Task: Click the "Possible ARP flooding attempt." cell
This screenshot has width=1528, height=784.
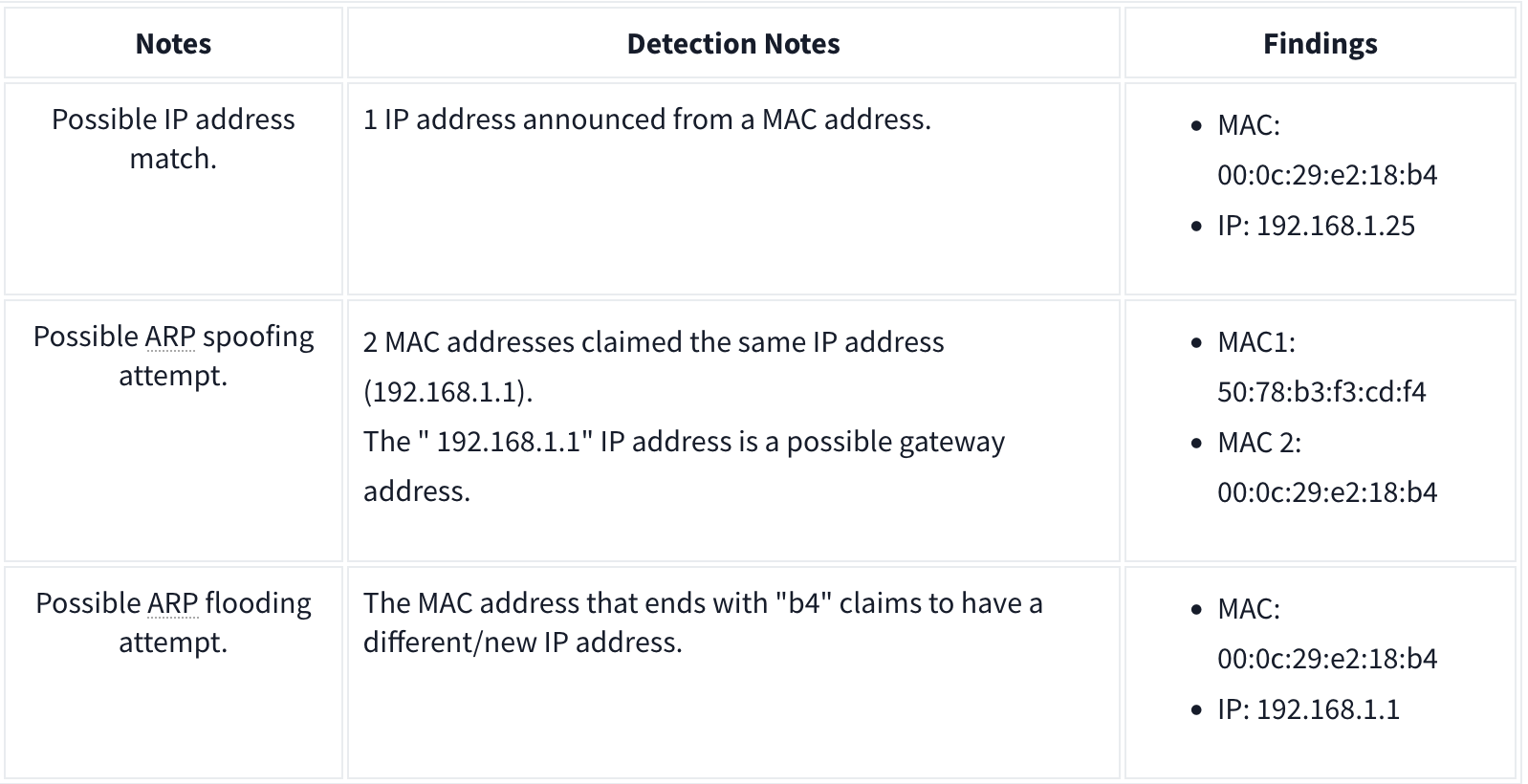Action: click(173, 622)
